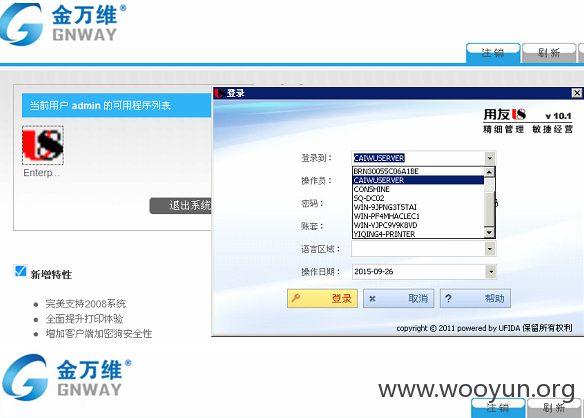This screenshot has width=584, height=418.
Task: Click the list scrollbar up arrow
Action: pos(489,172)
